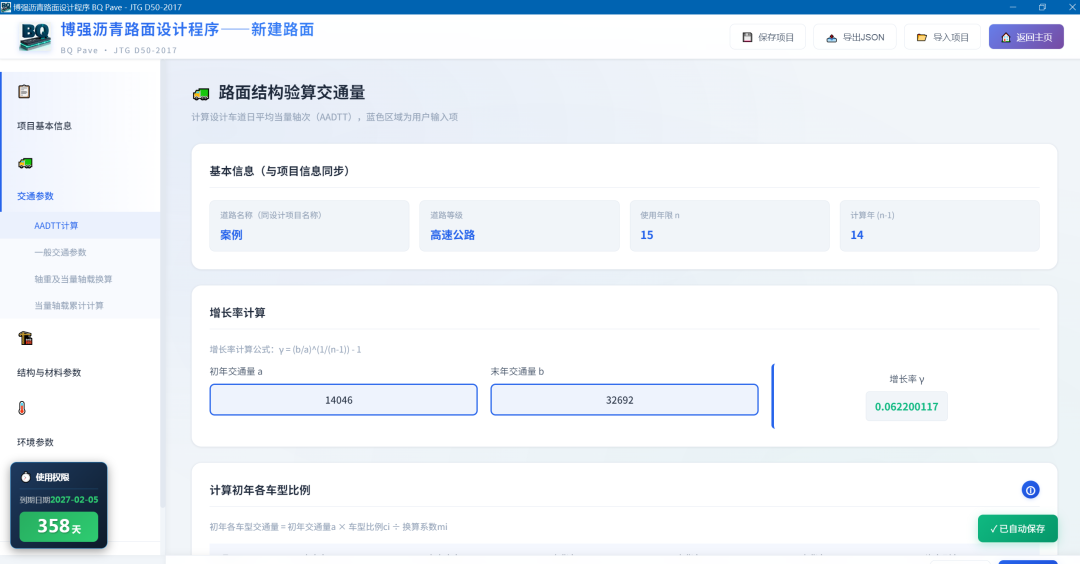Open 项目基本信息 sidebar section
Viewport: 1080px width, 564px height.
click(44, 126)
